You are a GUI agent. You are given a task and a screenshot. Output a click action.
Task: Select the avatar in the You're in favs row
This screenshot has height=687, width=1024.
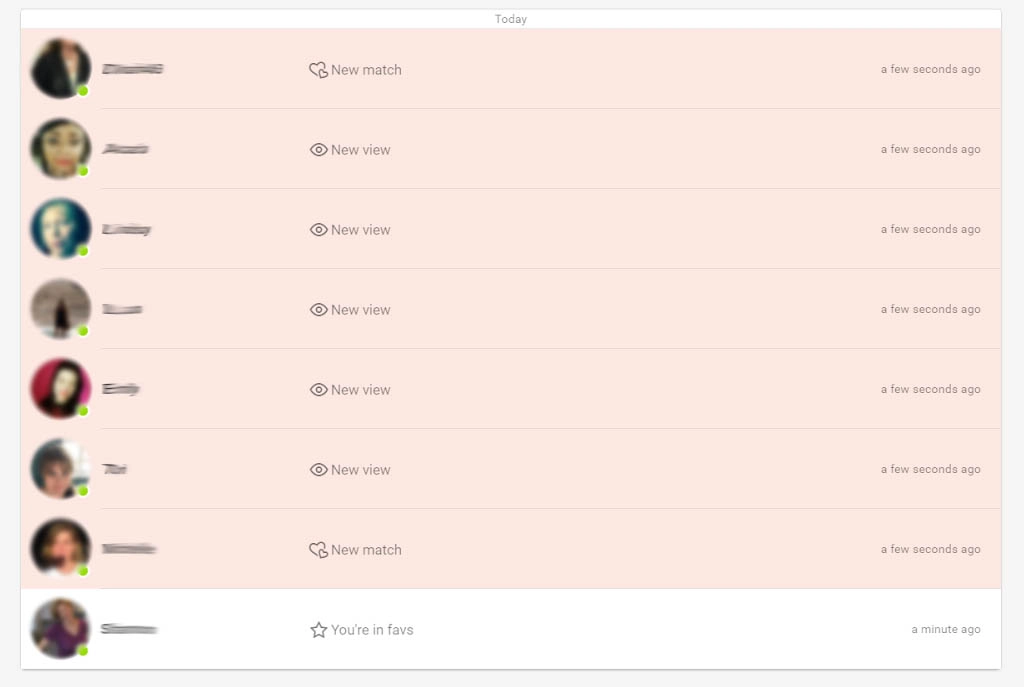click(x=60, y=628)
